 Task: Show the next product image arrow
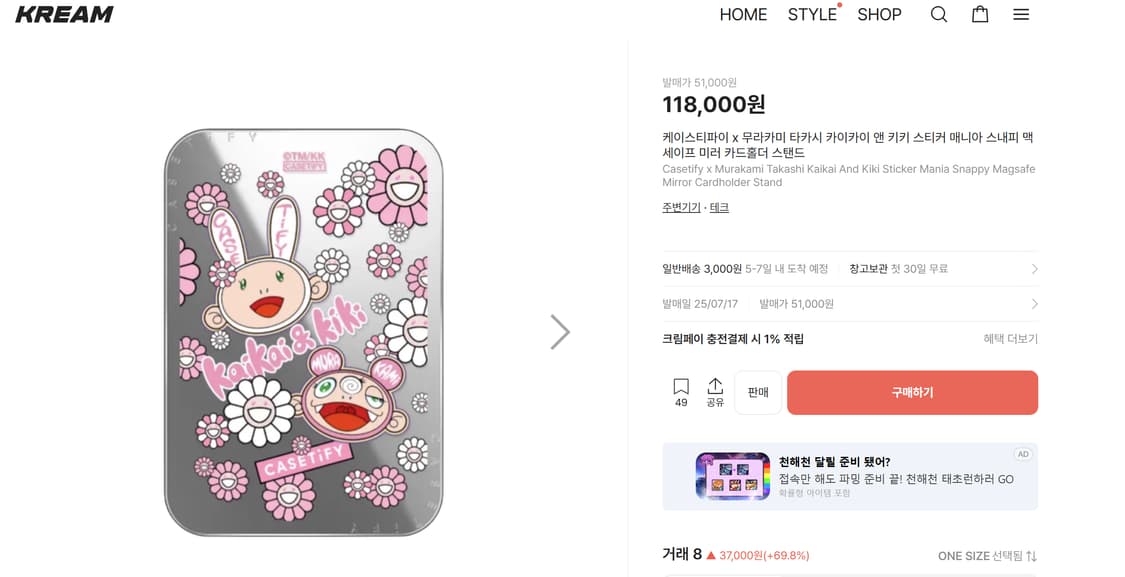[560, 331]
